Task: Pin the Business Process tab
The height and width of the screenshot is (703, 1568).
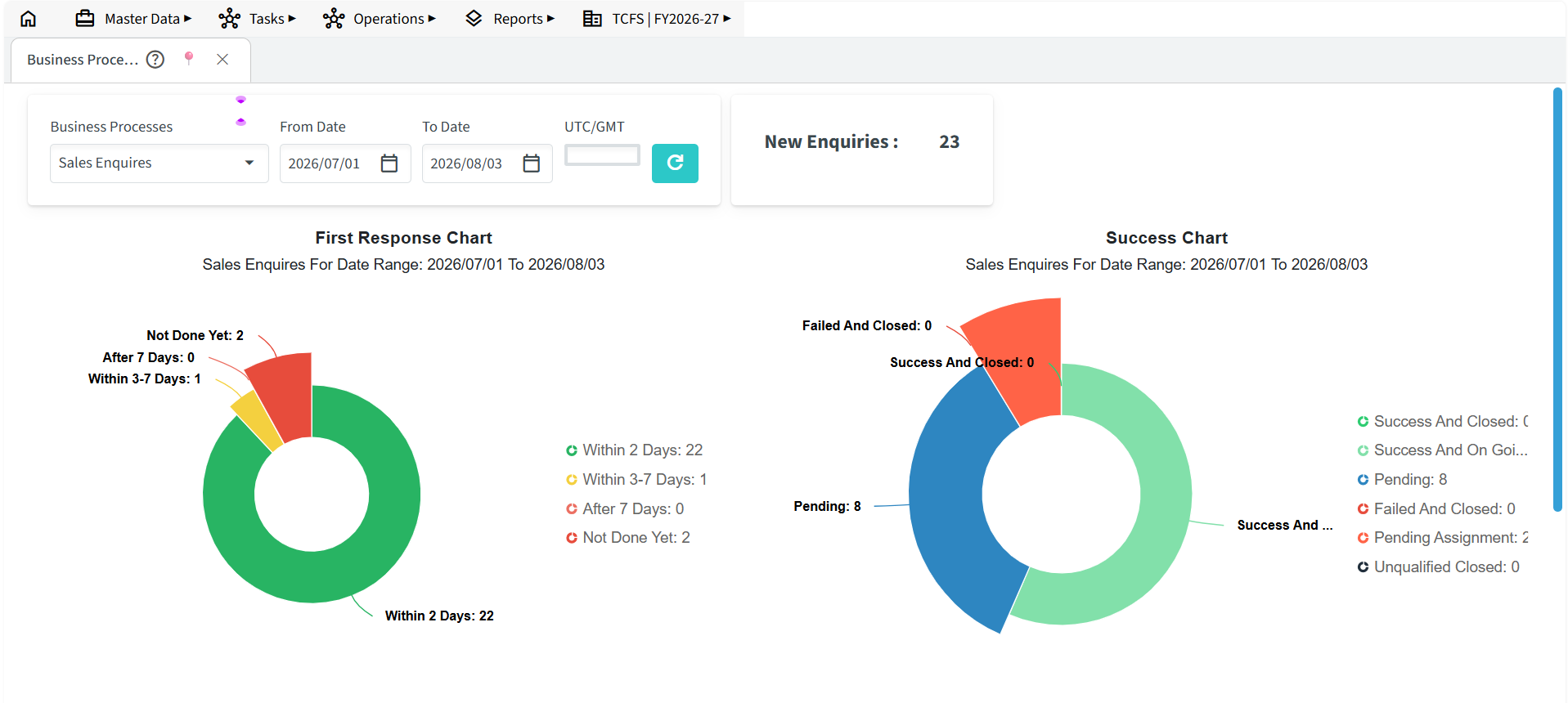Action: 189,58
